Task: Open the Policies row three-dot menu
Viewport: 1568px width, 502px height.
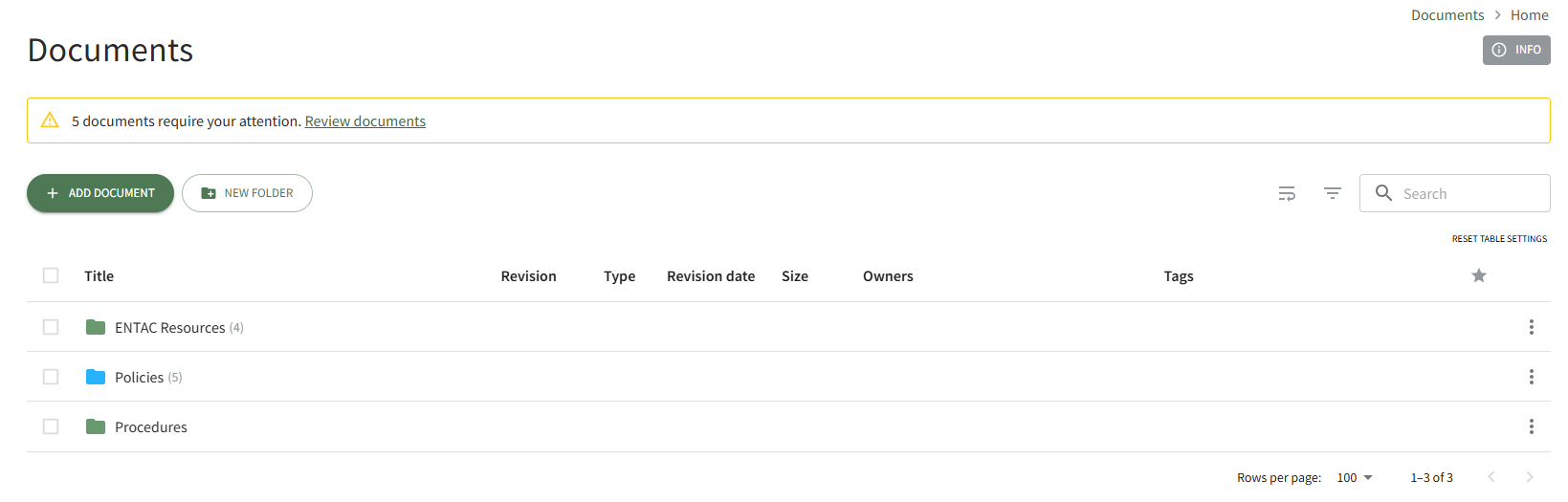Action: [x=1531, y=377]
